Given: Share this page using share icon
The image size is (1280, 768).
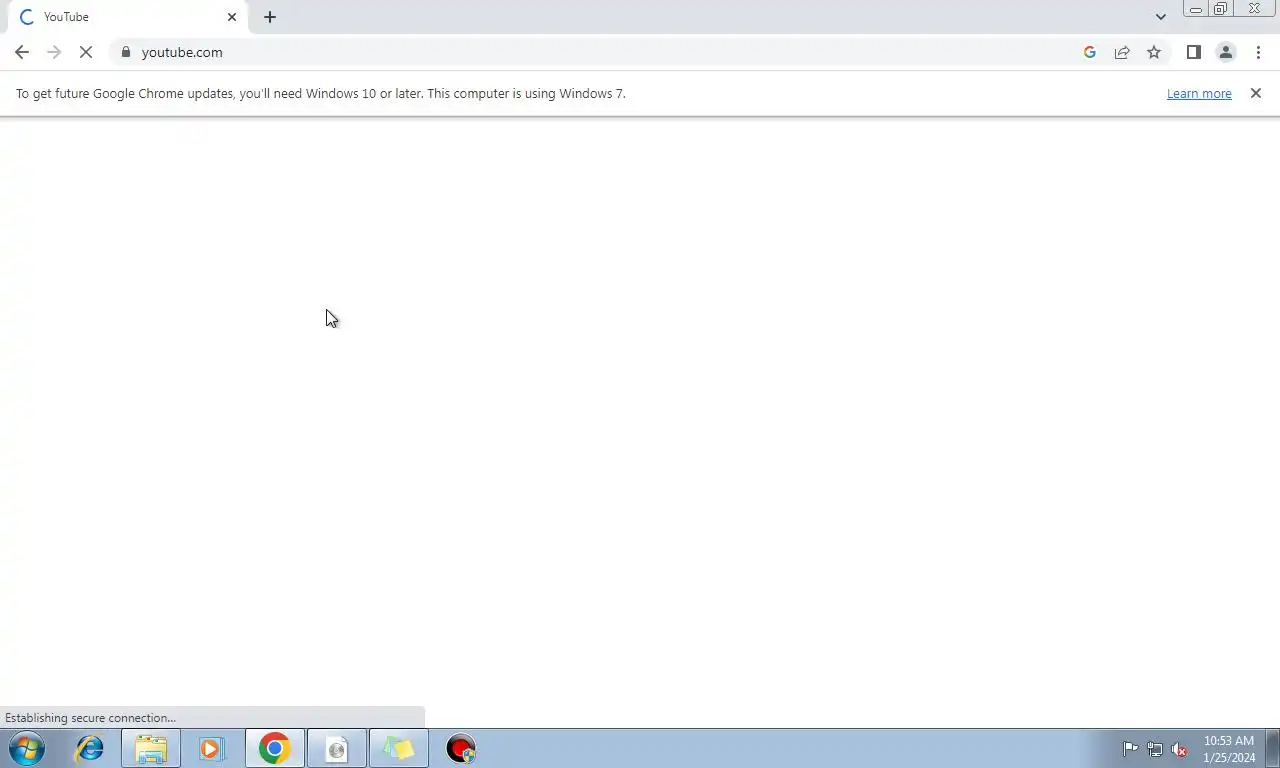Looking at the screenshot, I should coord(1122,52).
